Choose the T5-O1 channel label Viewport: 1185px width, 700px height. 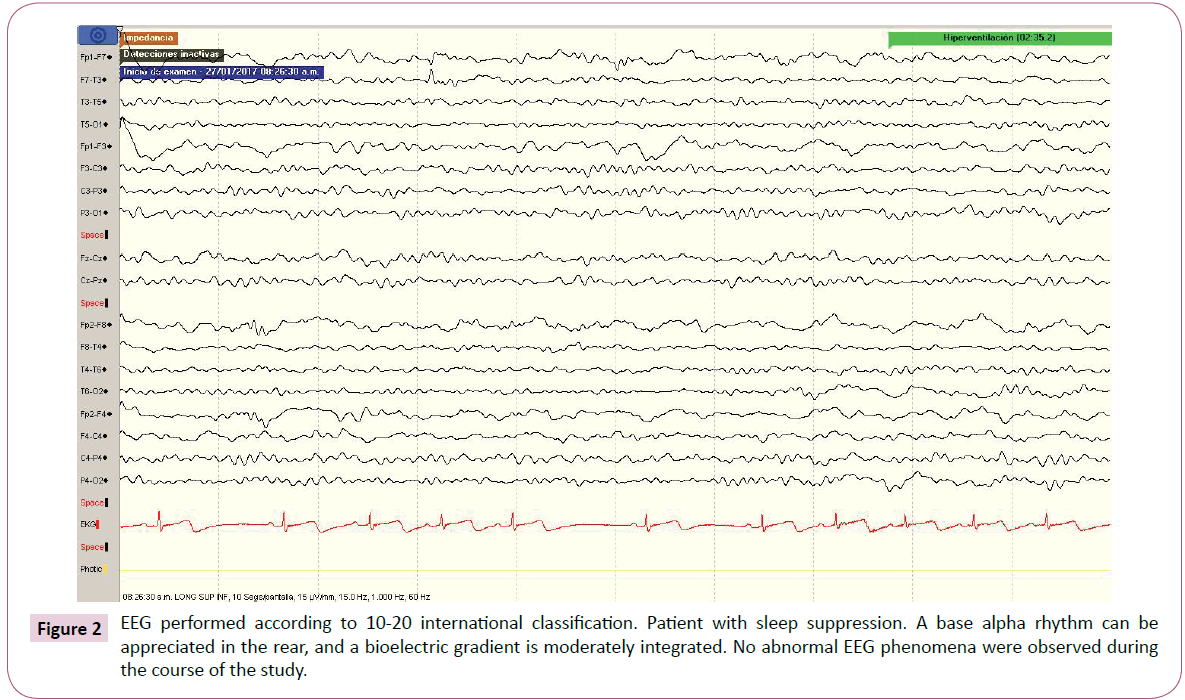tap(94, 124)
